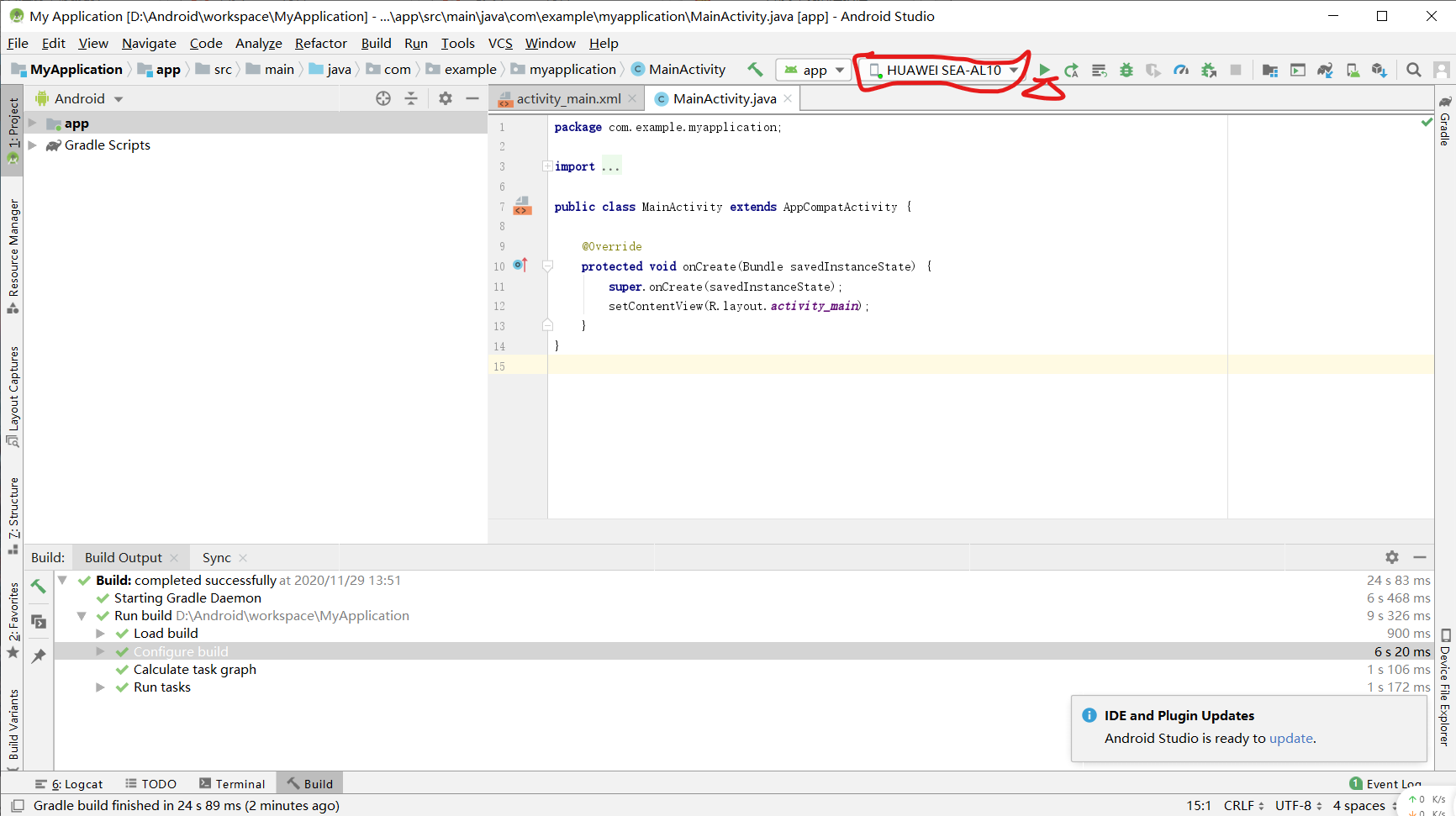This screenshot has width=1456, height=816.
Task: Collapse the Run build node
Action: pyautogui.click(x=82, y=616)
